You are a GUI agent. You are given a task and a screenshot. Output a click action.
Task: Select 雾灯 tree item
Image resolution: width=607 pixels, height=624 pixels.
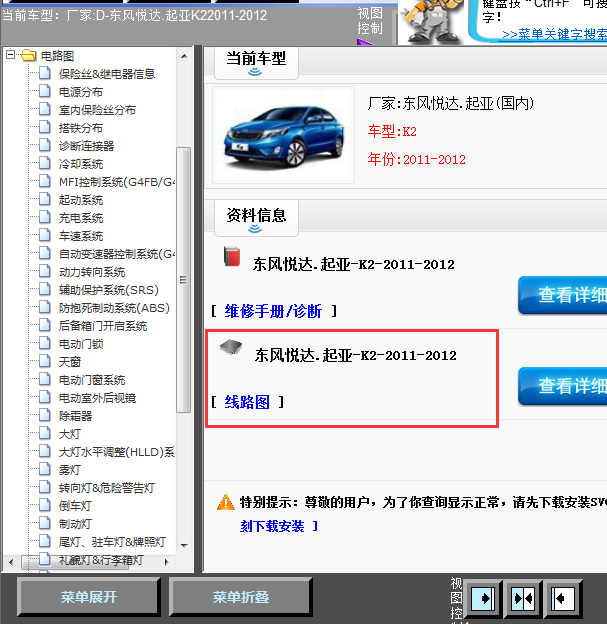point(70,470)
